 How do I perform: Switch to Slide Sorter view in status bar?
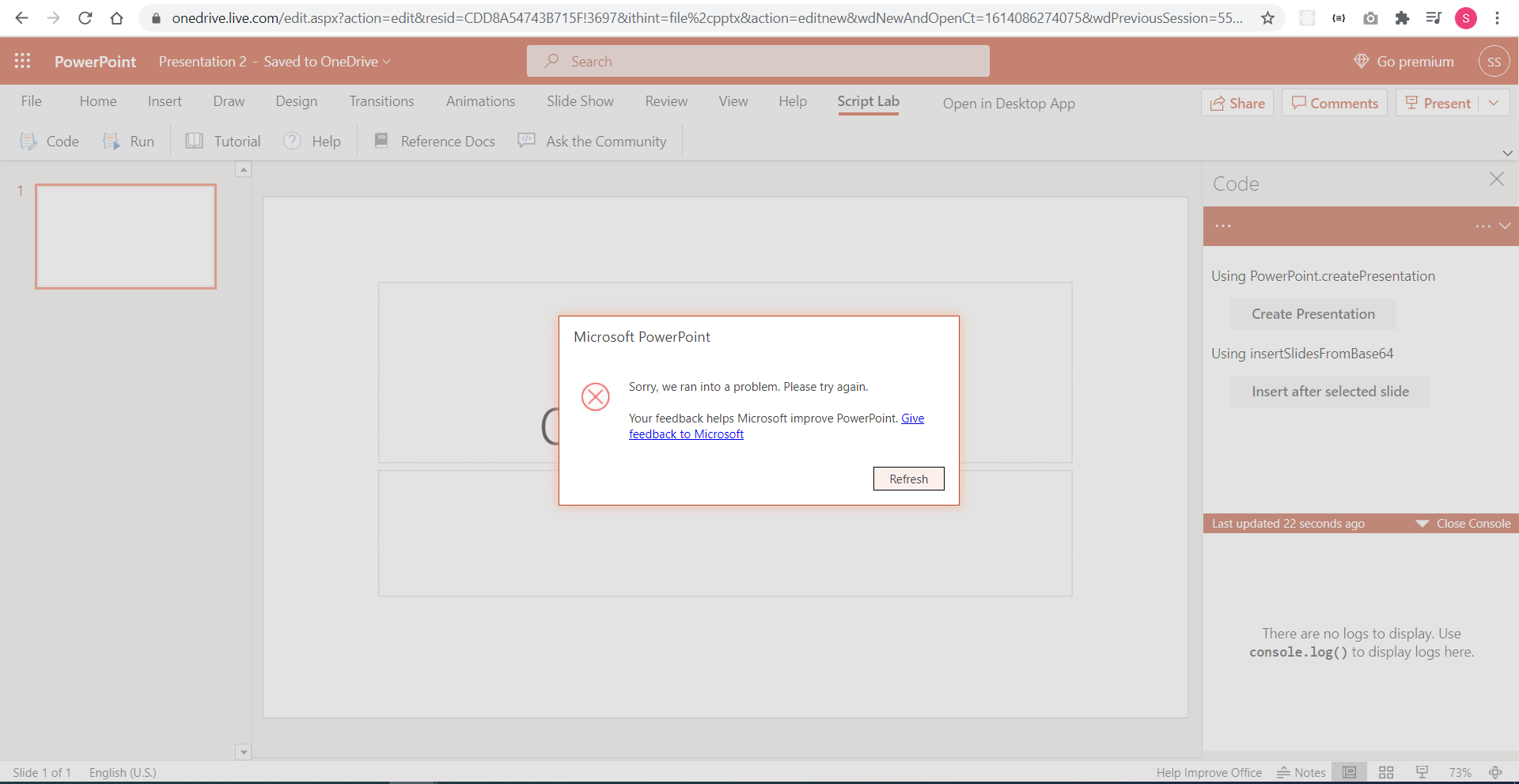tap(1386, 772)
